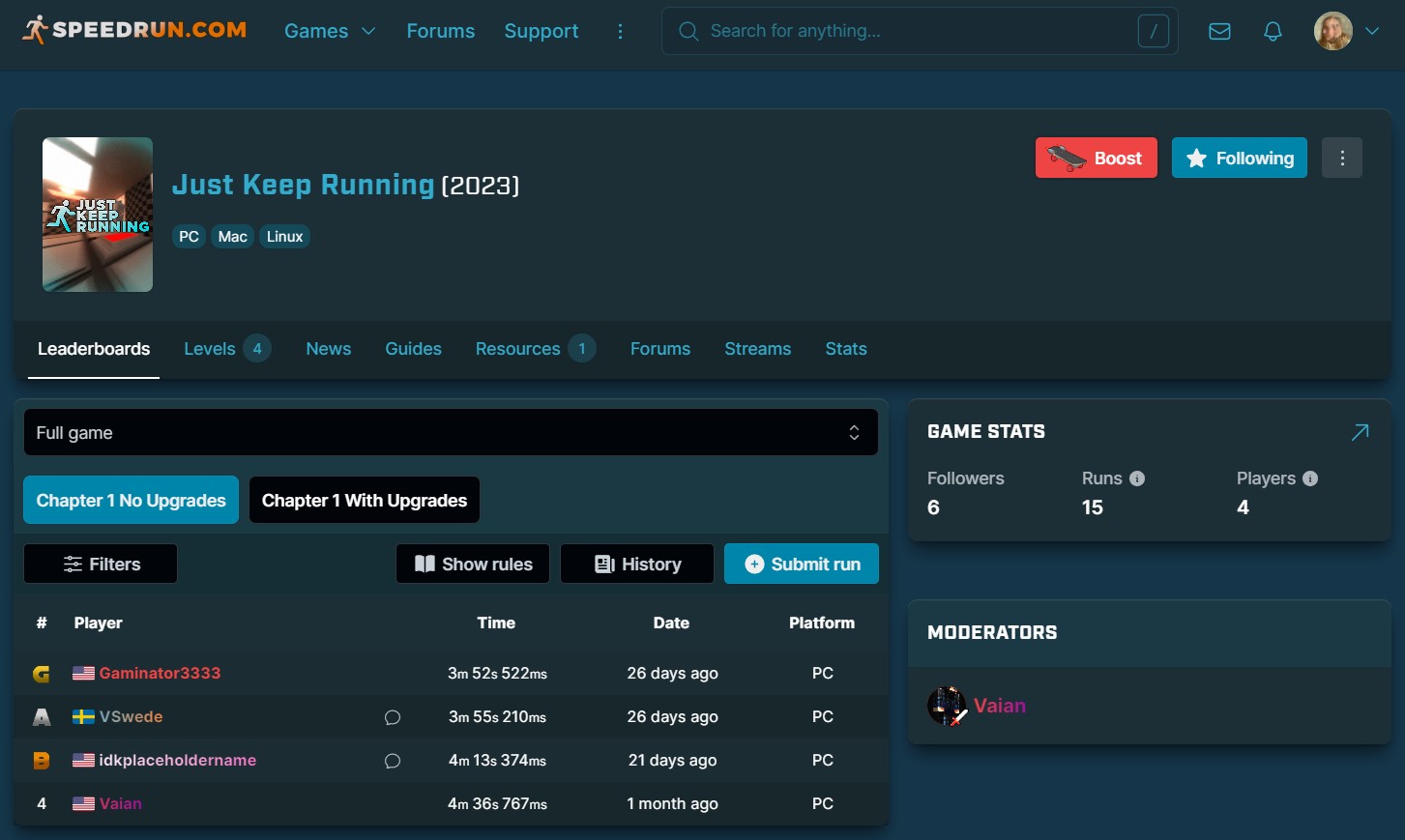
Task: Click the silver second place trophy icon
Action: [x=42, y=717]
